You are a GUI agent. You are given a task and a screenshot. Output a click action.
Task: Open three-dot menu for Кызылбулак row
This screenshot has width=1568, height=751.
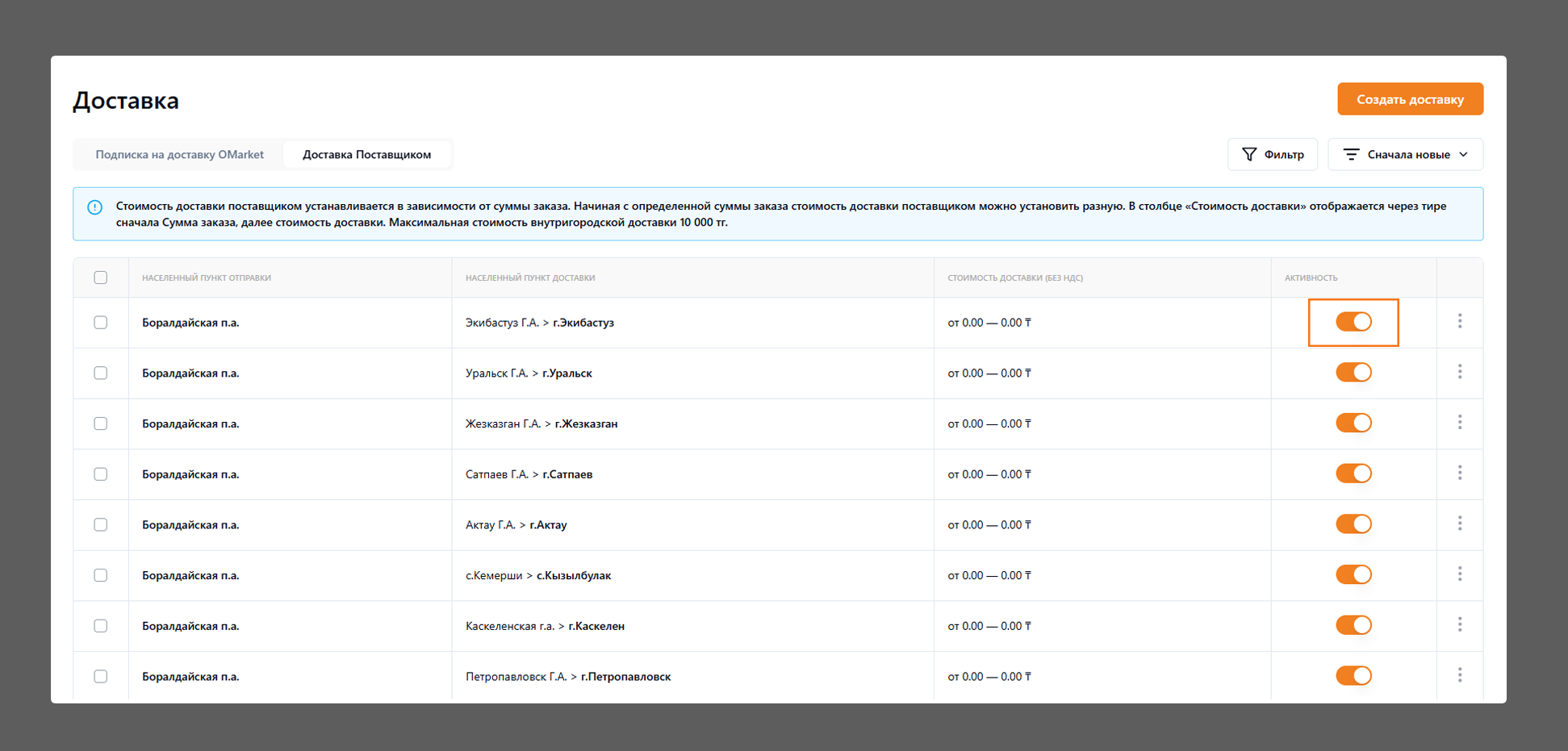[x=1460, y=574]
